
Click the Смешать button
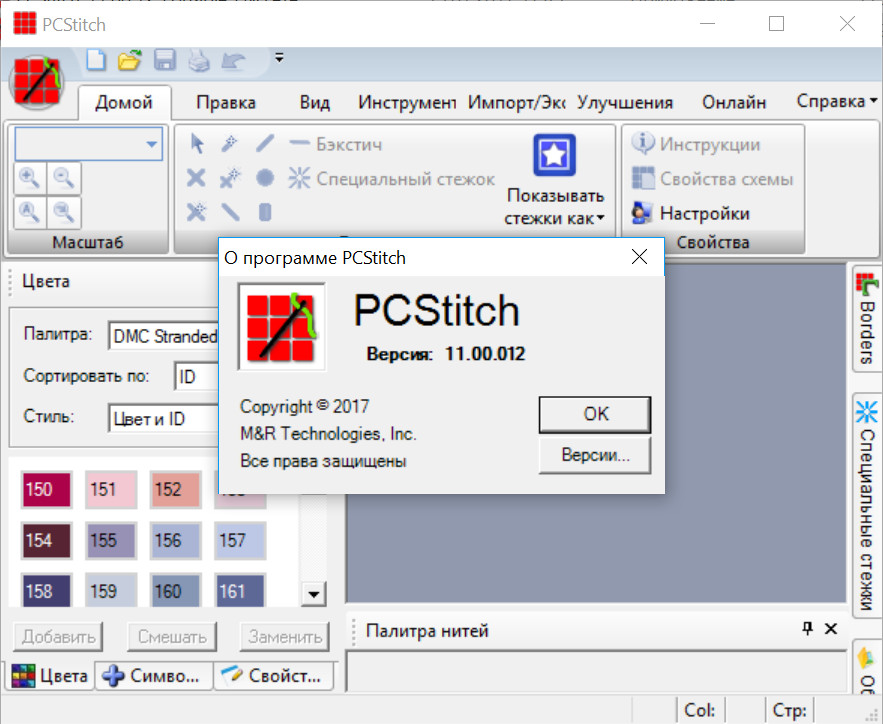tap(172, 637)
